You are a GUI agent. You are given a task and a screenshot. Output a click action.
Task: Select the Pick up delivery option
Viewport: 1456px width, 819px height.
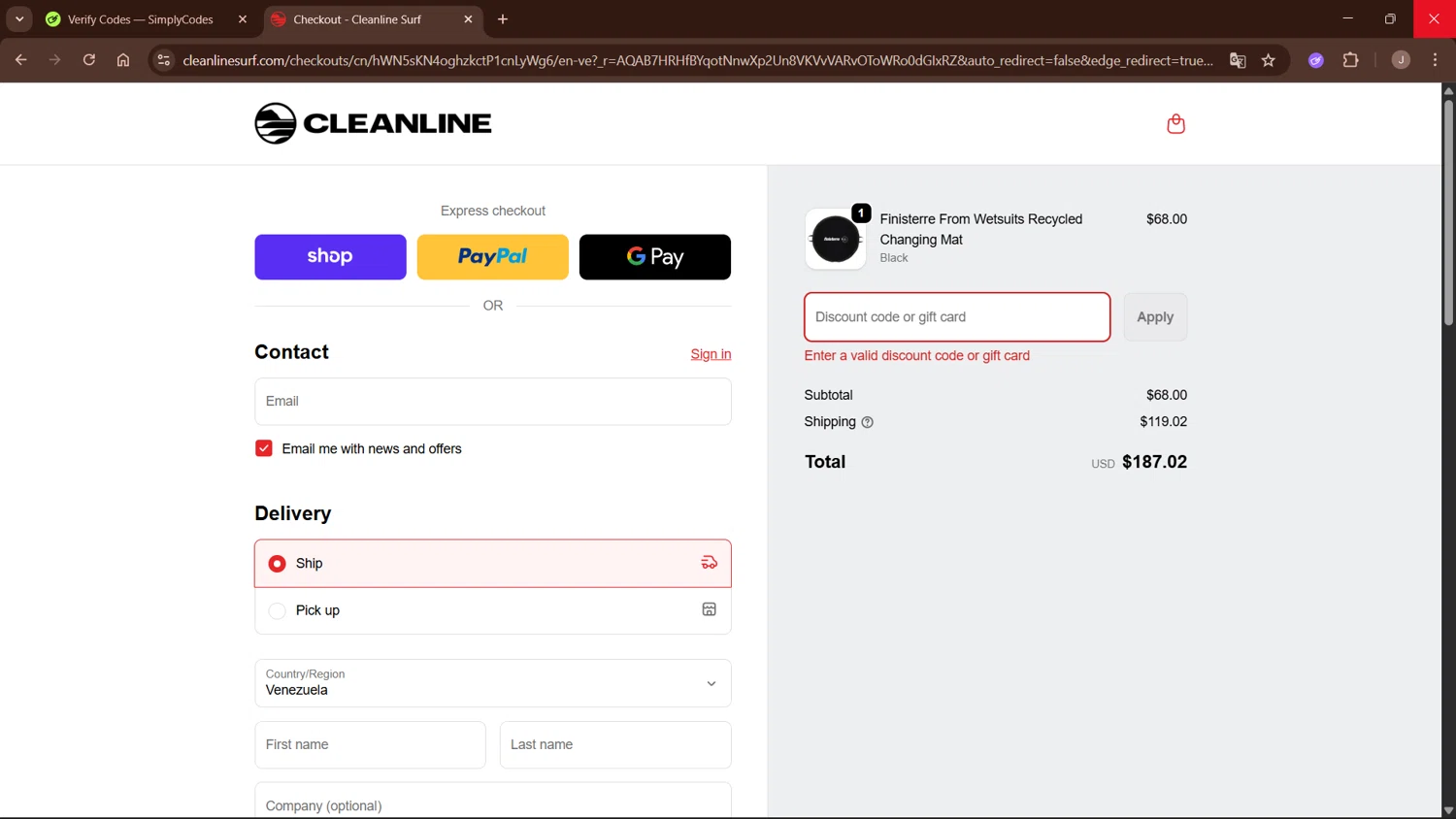coord(493,610)
